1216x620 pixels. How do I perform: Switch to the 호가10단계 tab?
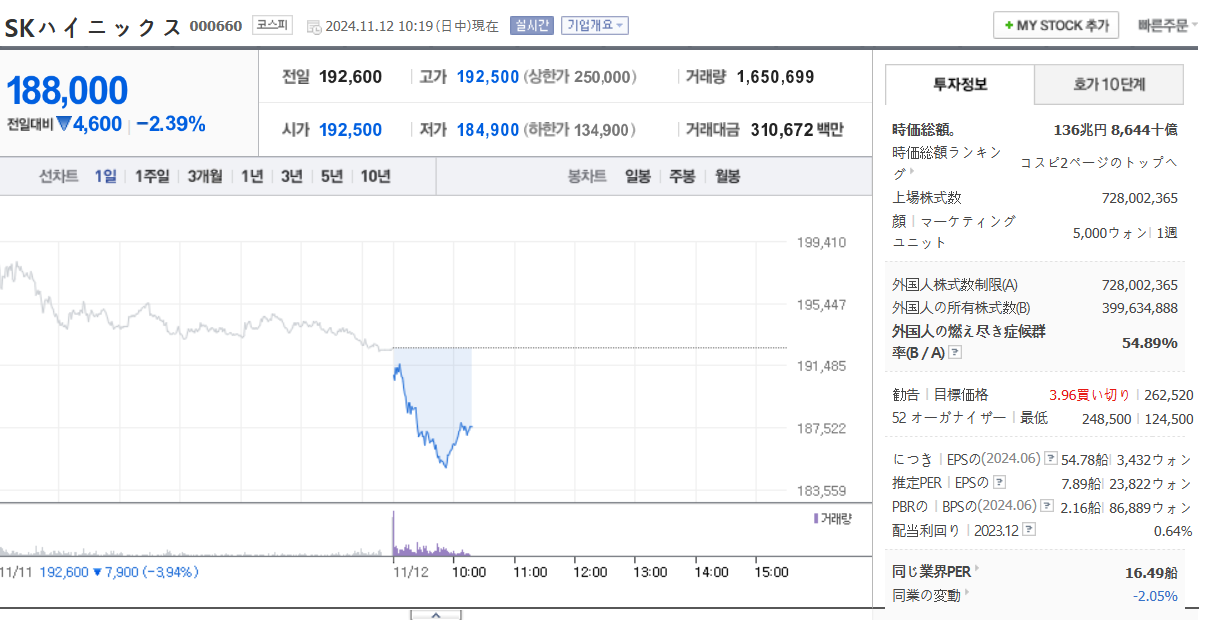(x=1108, y=85)
